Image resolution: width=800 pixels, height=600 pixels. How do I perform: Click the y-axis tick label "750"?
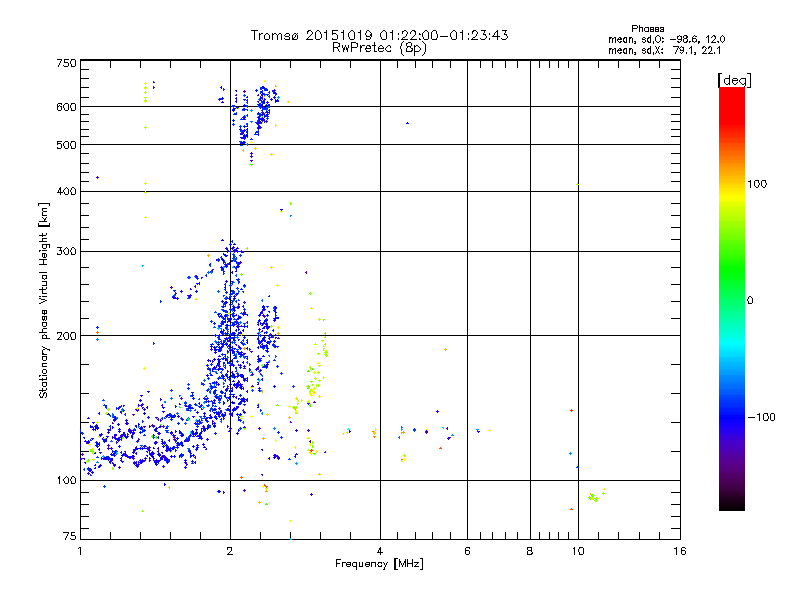pyautogui.click(x=66, y=63)
